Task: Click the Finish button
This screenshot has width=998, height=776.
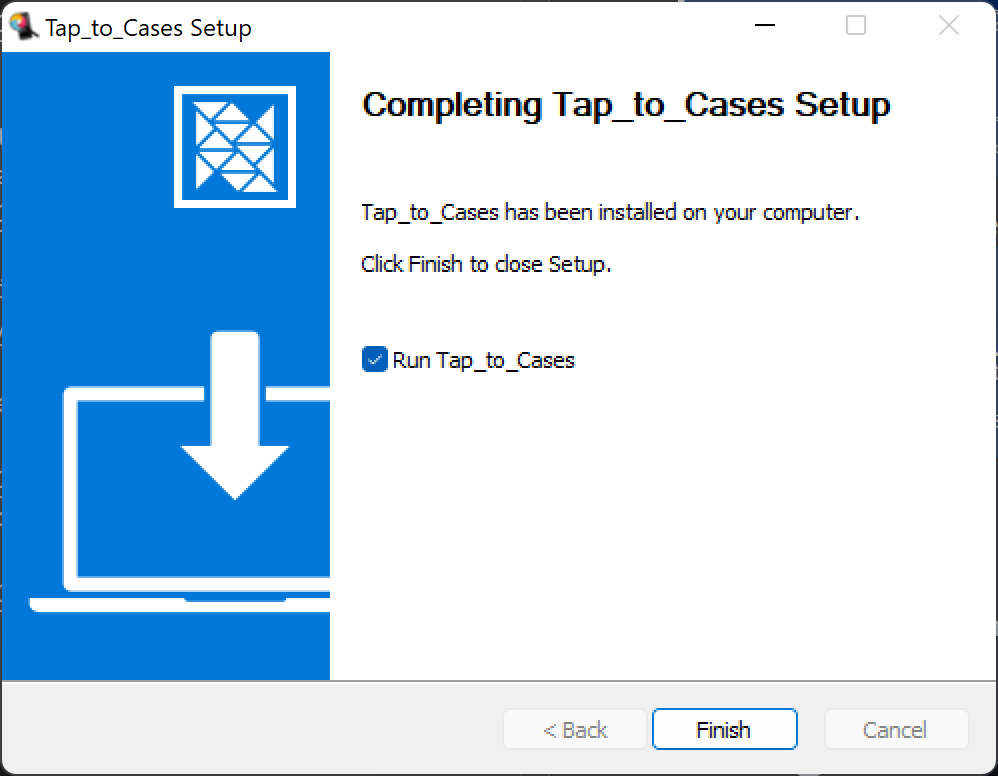Action: point(724,729)
